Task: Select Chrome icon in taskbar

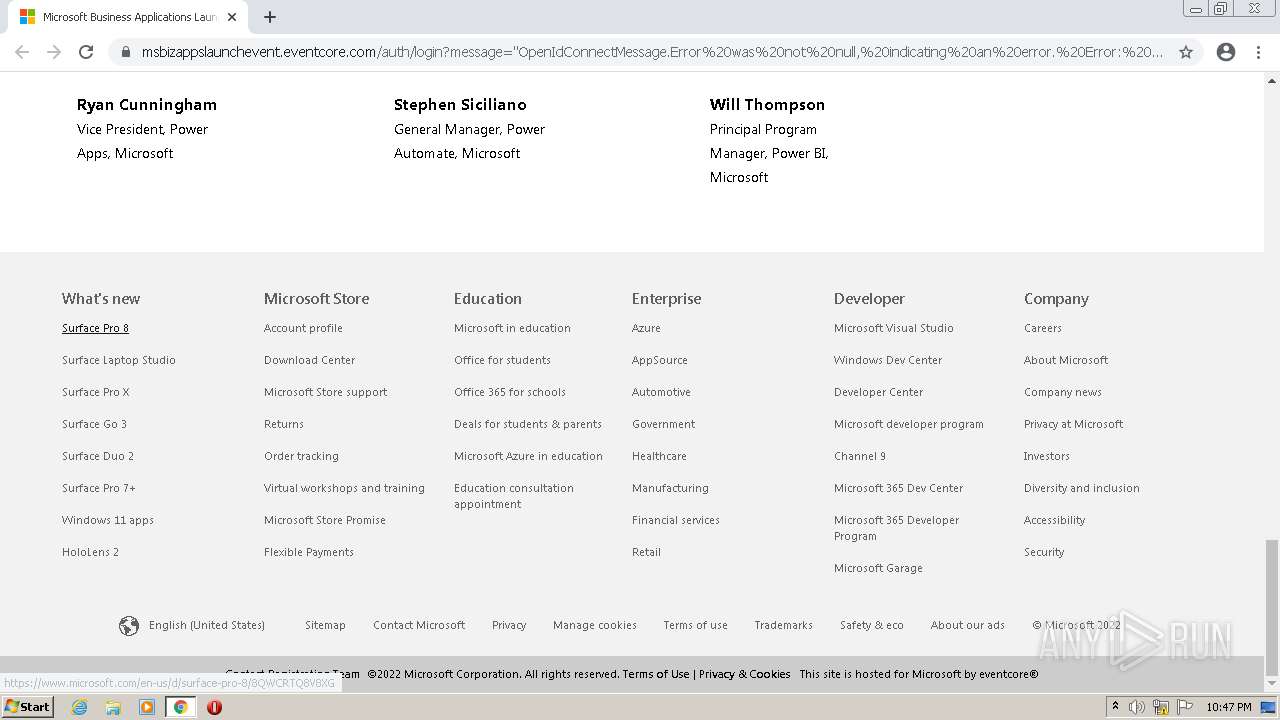Action: (180, 707)
